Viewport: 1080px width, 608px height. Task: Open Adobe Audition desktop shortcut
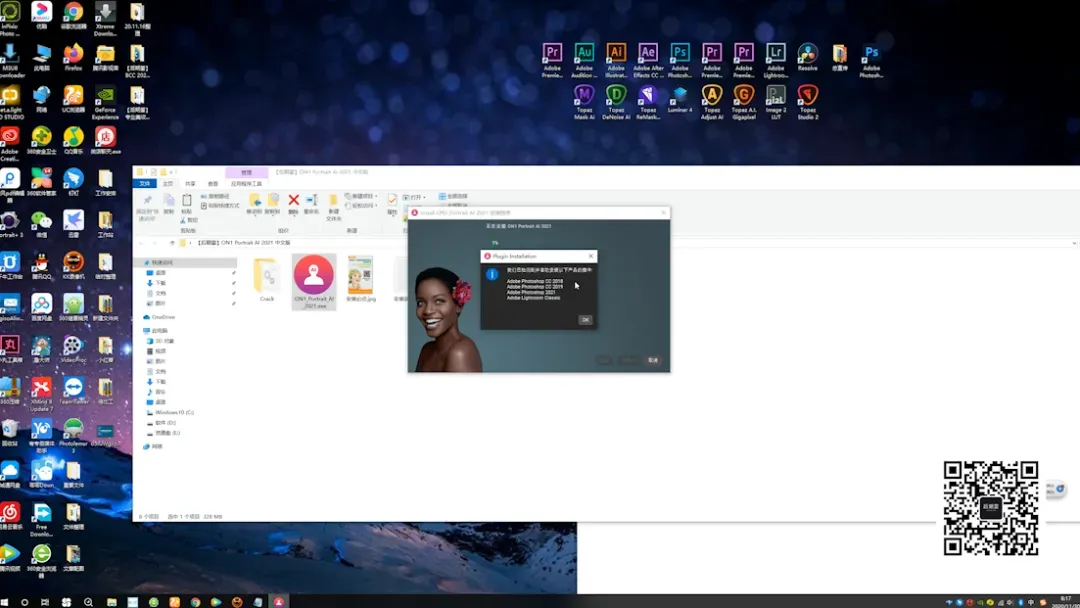pyautogui.click(x=584, y=61)
